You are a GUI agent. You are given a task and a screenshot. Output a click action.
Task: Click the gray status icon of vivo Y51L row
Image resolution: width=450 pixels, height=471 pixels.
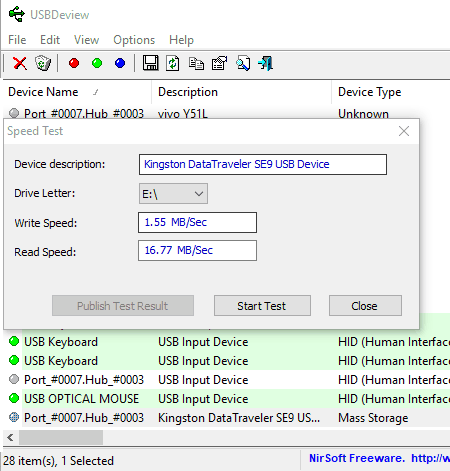pos(14,113)
